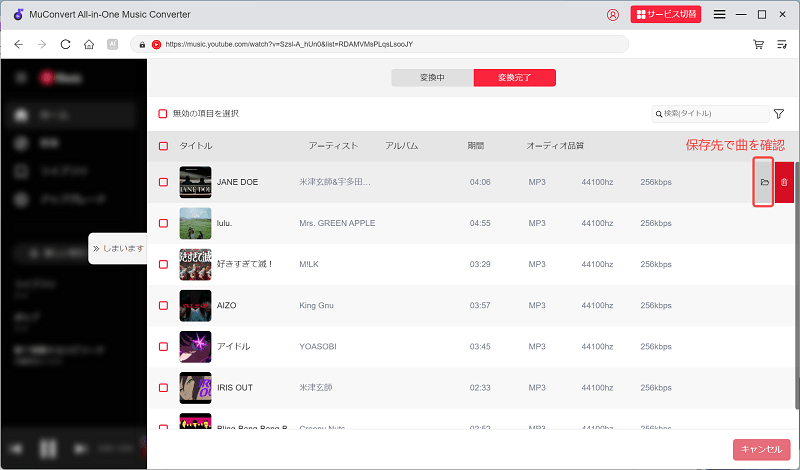800x470 pixels.
Task: Click the vertical scrollbar of the song list
Action: pos(797,286)
